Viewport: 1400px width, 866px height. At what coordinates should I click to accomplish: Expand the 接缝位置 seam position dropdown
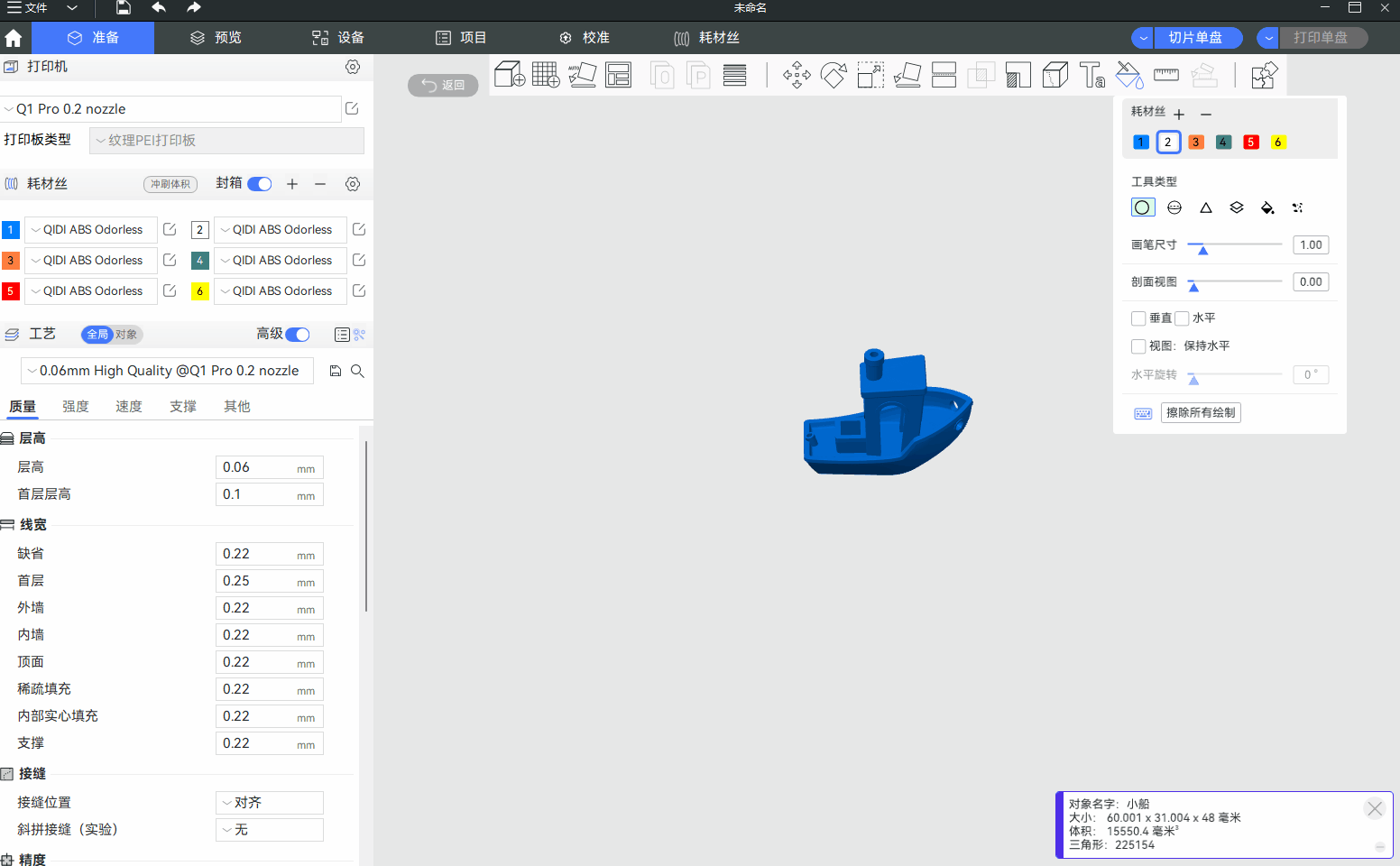(270, 803)
